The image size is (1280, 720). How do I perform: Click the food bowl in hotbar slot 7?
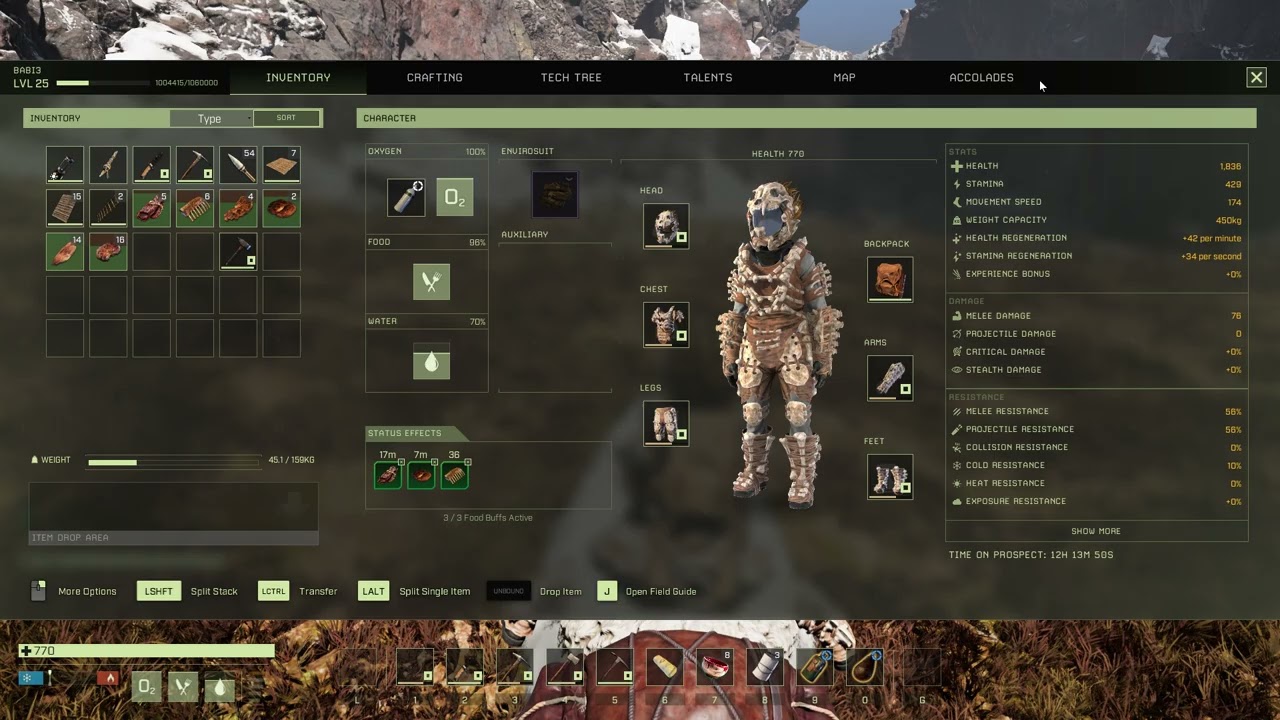tap(715, 667)
